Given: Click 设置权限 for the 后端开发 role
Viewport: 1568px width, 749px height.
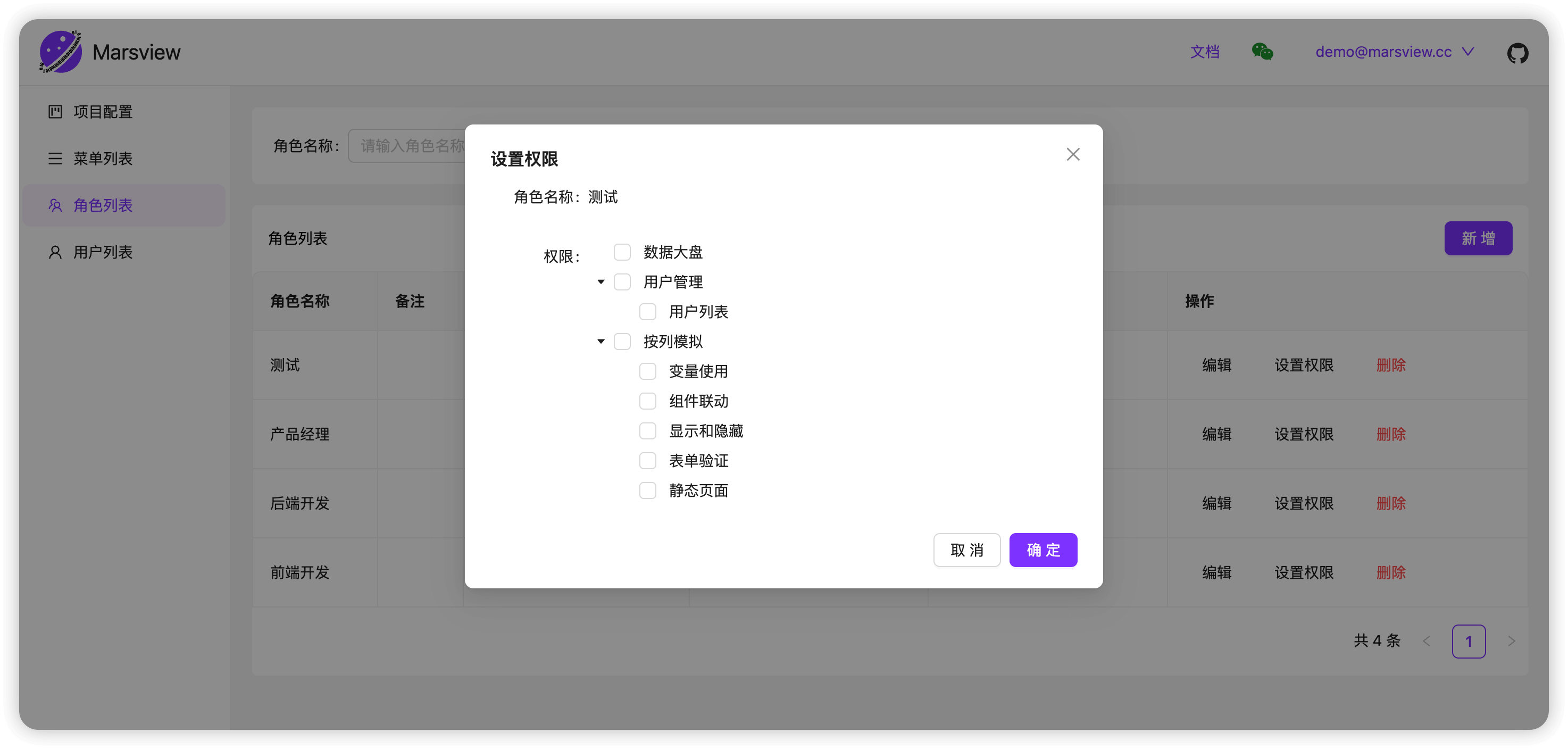Looking at the screenshot, I should click(1304, 504).
